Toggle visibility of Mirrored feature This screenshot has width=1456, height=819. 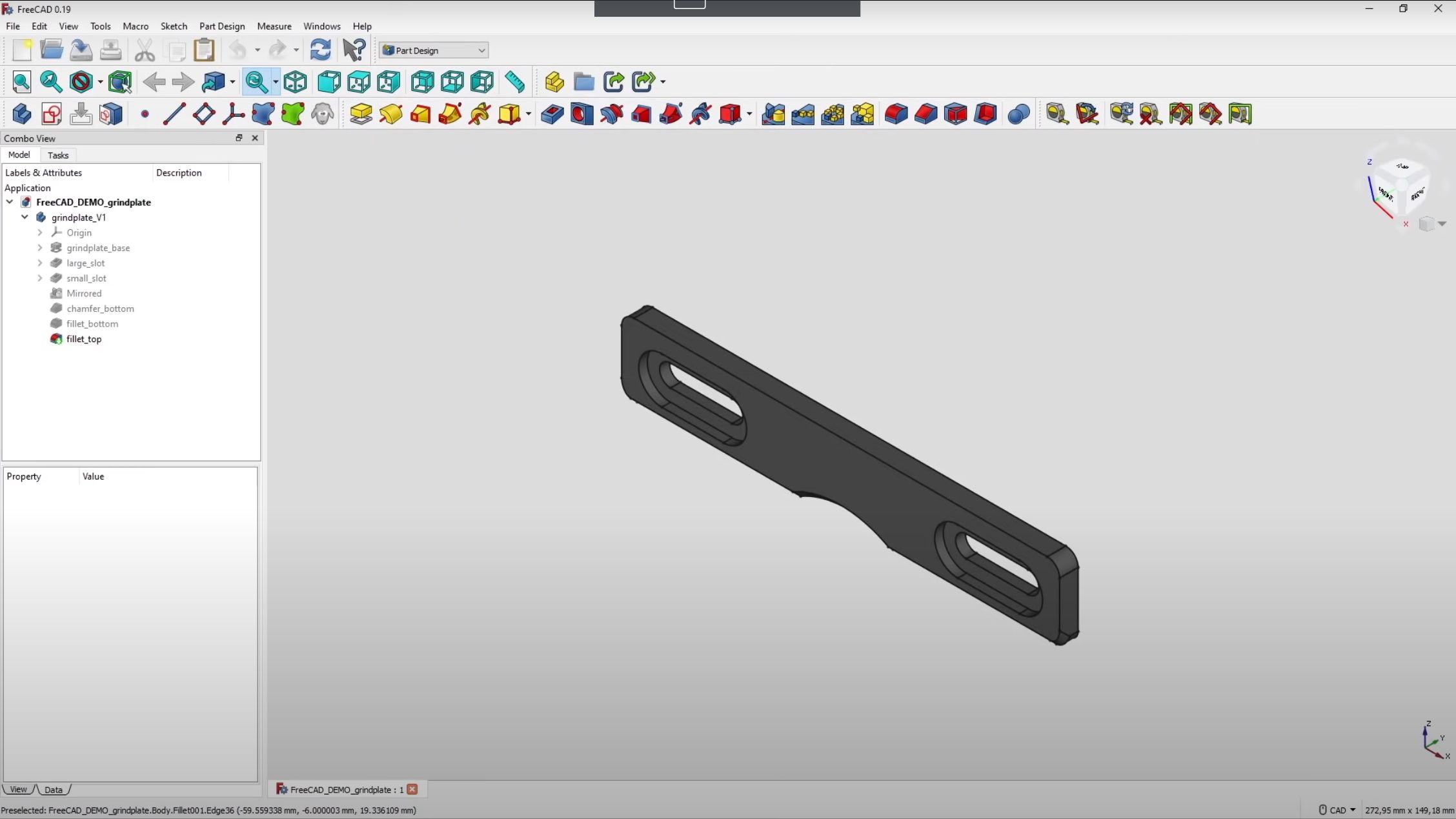tap(83, 293)
